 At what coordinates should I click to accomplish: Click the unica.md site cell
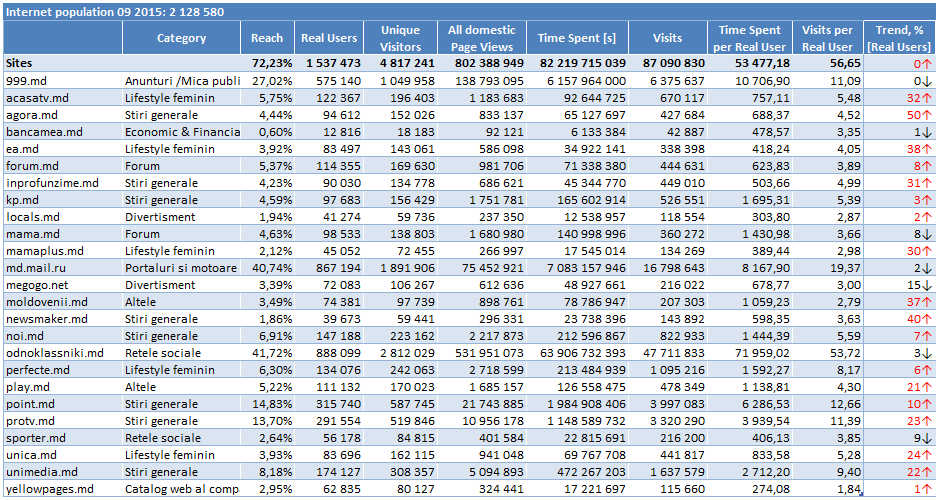tap(62, 455)
